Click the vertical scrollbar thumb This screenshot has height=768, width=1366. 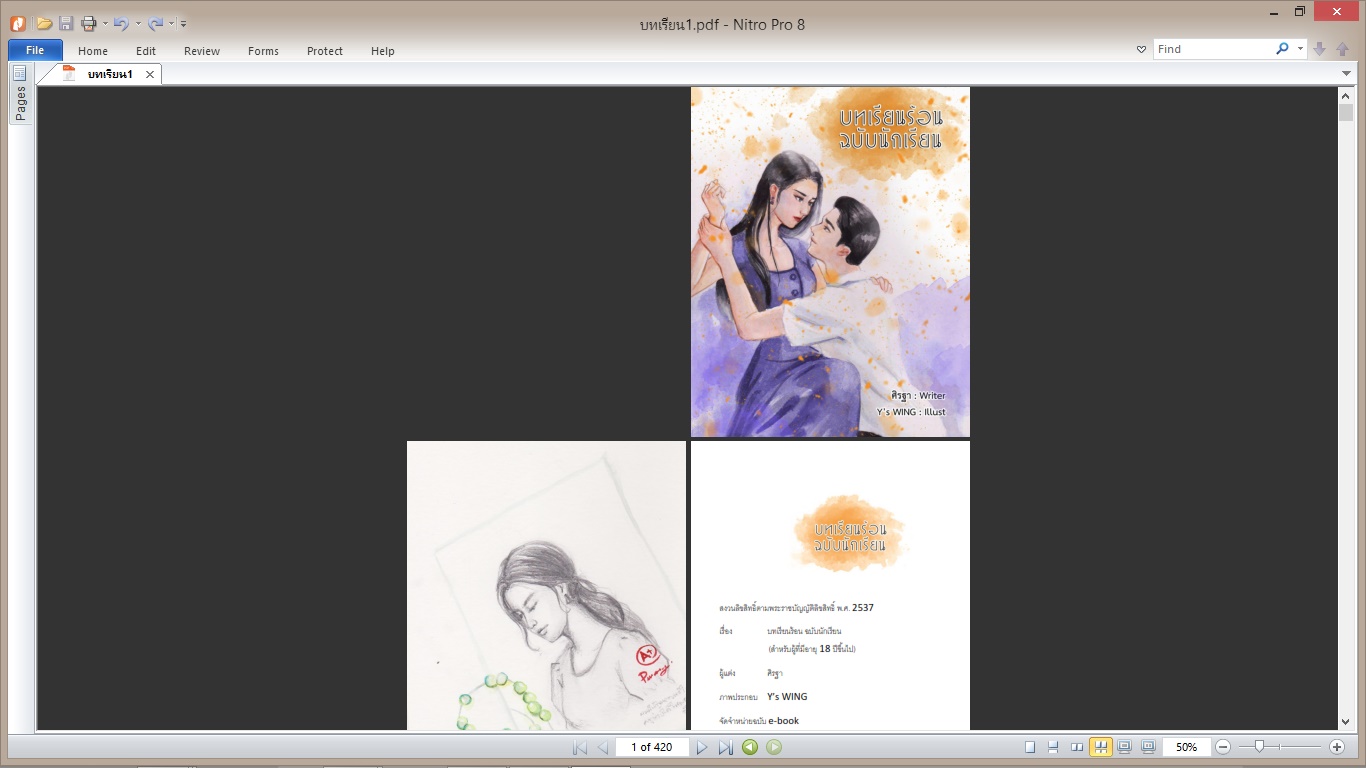tap(1346, 112)
